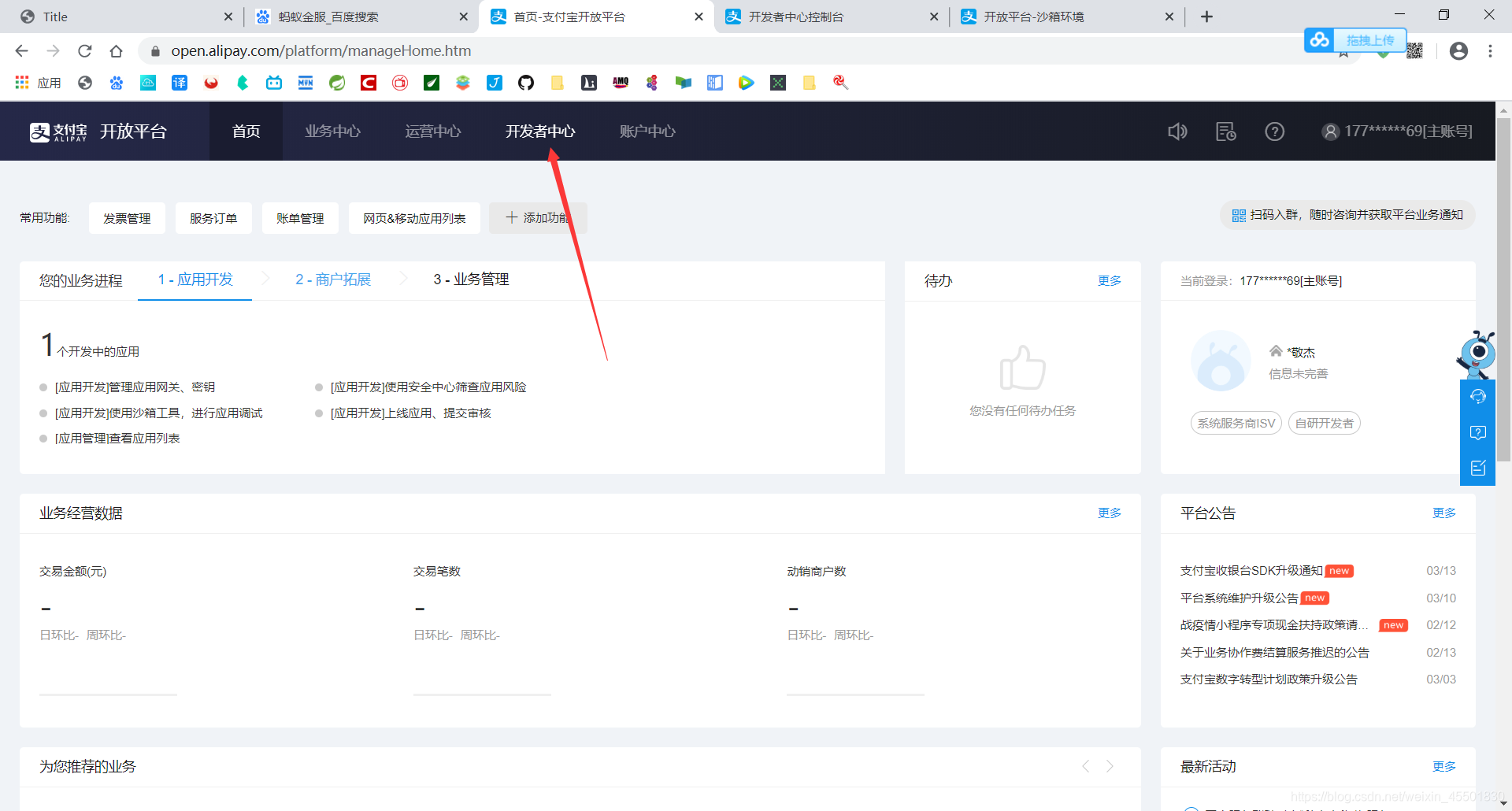
Task: Switch to 开放平台-沙箱环境 browser tab
Action: (x=1066, y=17)
